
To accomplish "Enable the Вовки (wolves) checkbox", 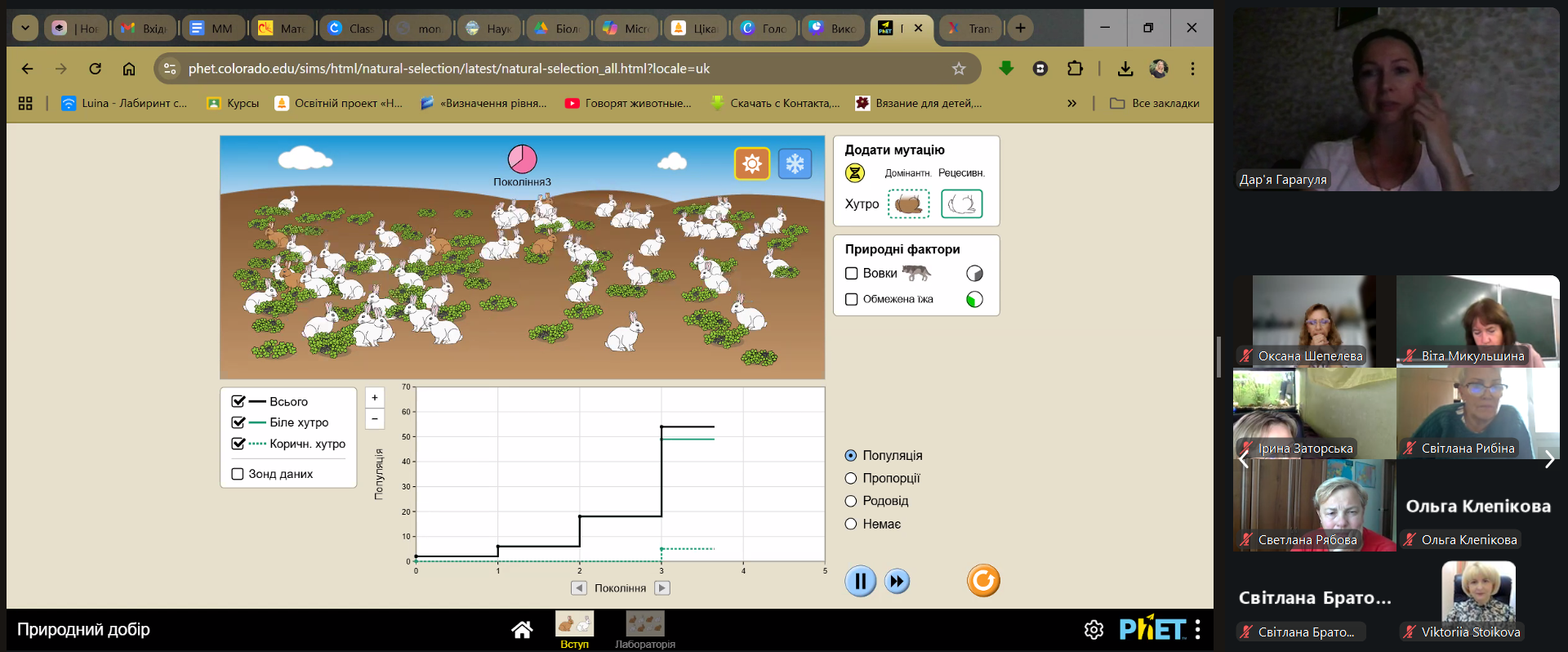I will point(852,274).
